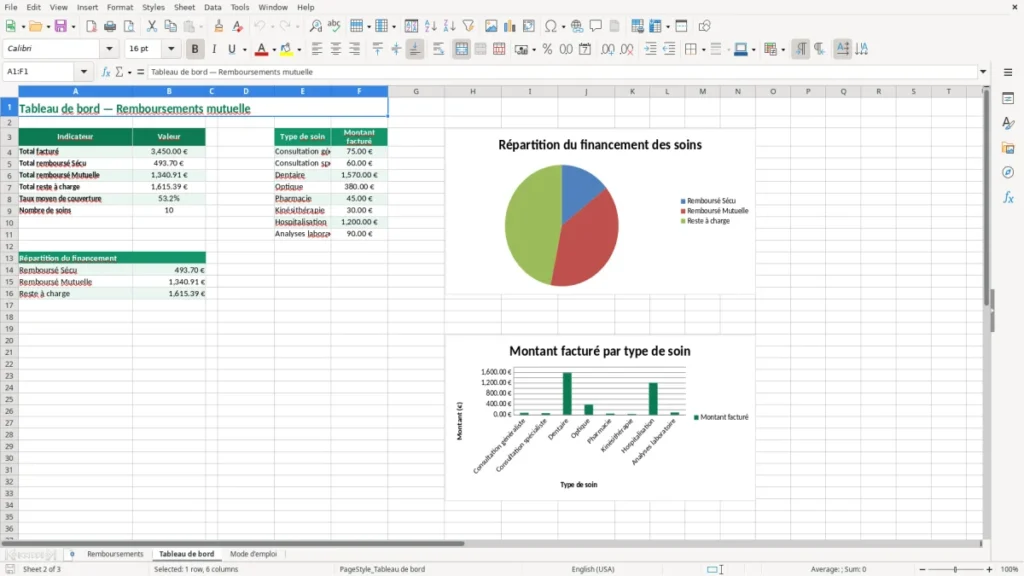This screenshot has height=576, width=1024.
Task: Increase indent
Action: (x=650, y=49)
